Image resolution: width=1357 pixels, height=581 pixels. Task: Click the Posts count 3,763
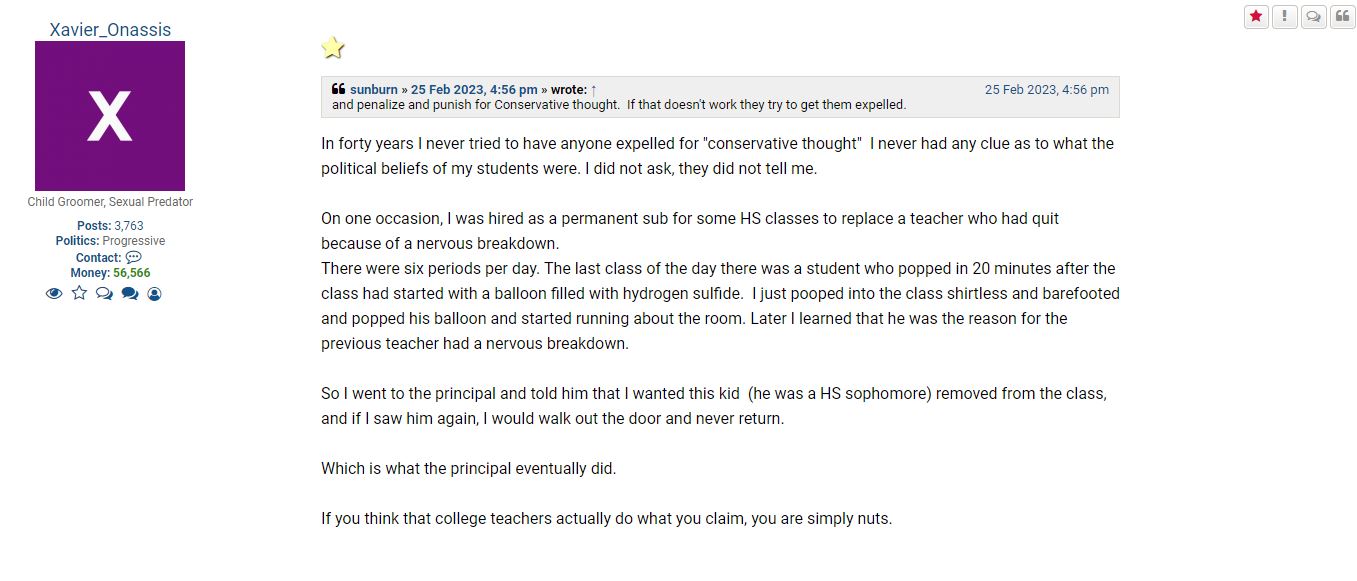point(129,226)
